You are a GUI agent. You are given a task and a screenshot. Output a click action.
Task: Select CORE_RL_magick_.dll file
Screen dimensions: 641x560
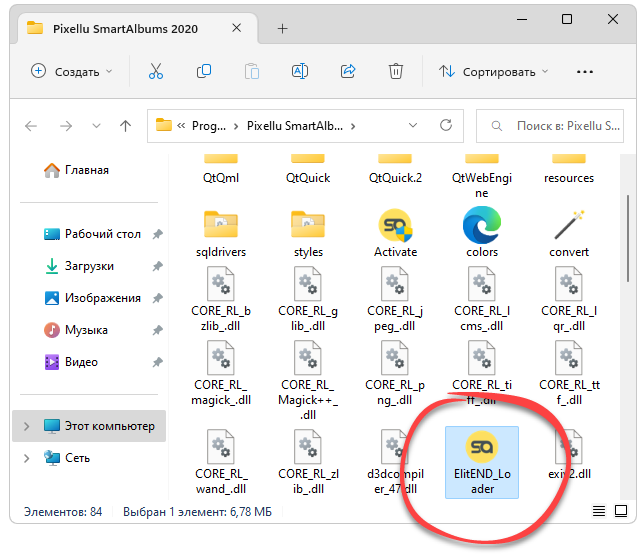click(x=221, y=373)
